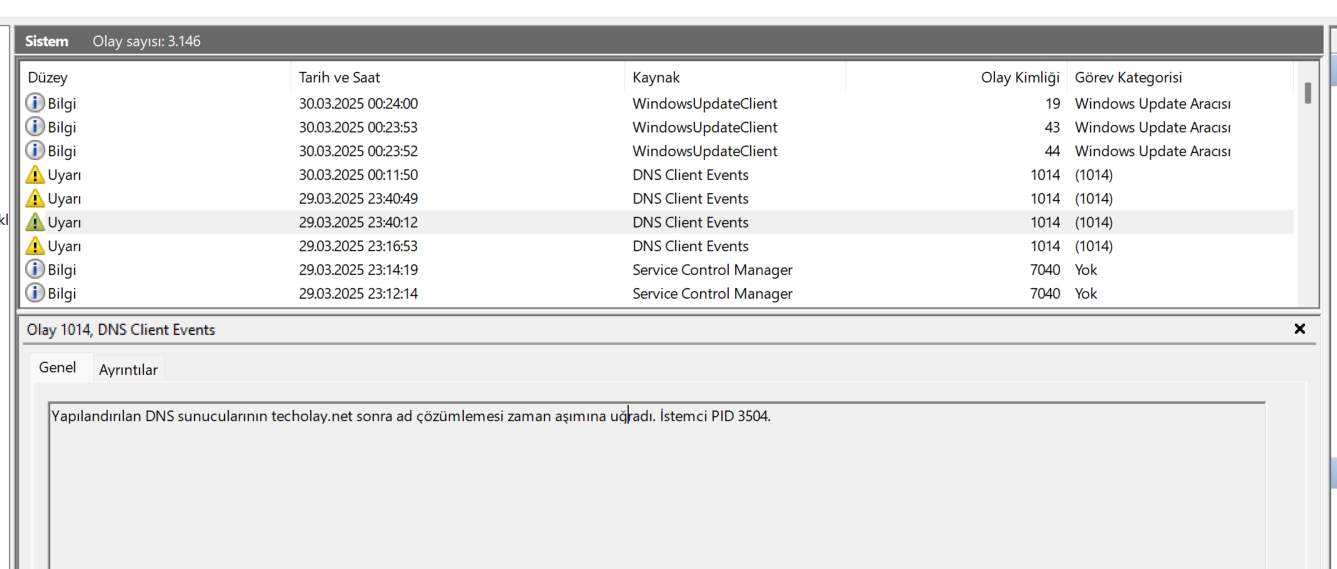Click Service Control Manager source at 23:12:14
The width and height of the screenshot is (1337, 569).
(712, 293)
